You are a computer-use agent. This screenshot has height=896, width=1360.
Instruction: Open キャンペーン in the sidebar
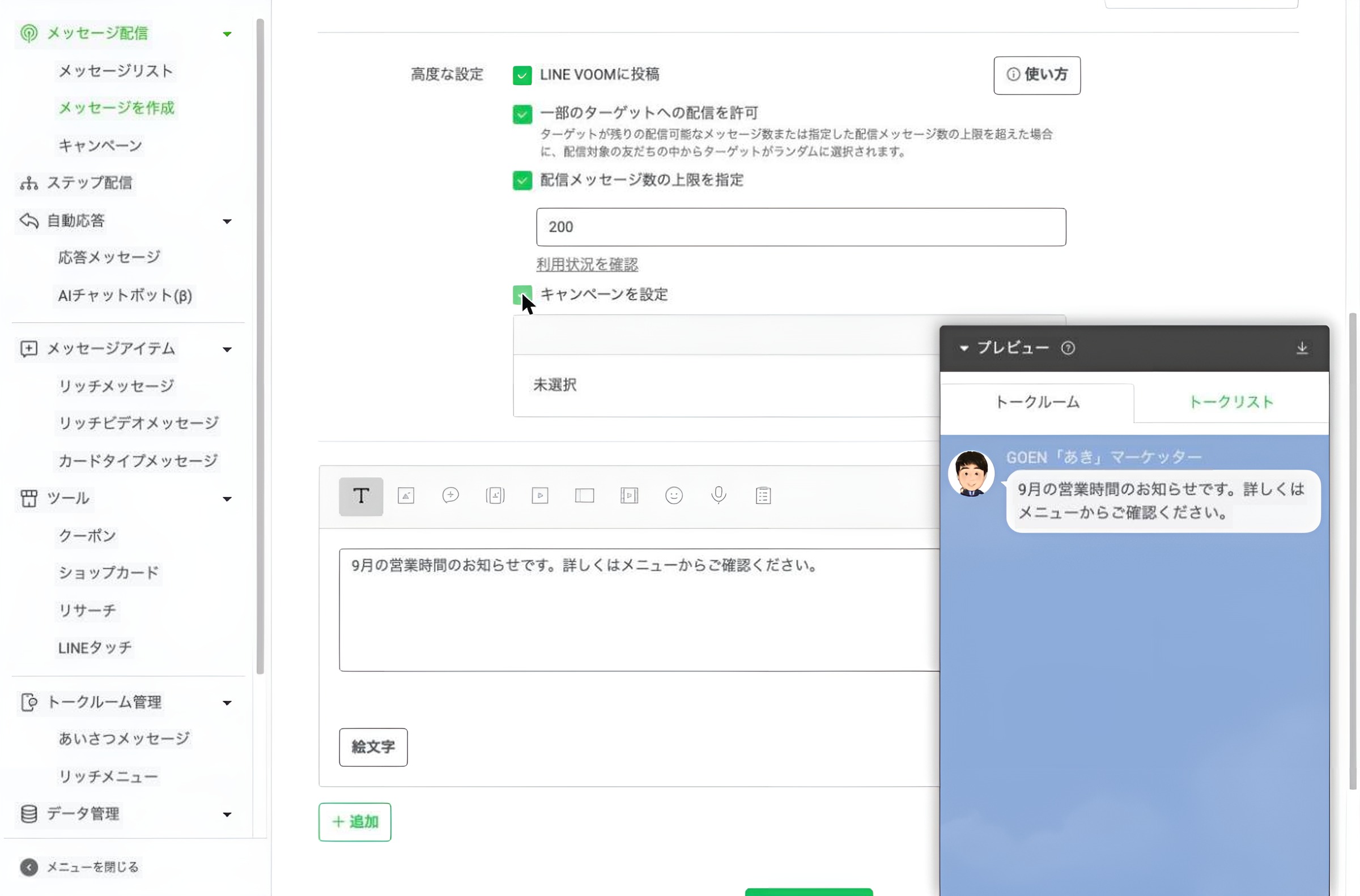click(100, 146)
